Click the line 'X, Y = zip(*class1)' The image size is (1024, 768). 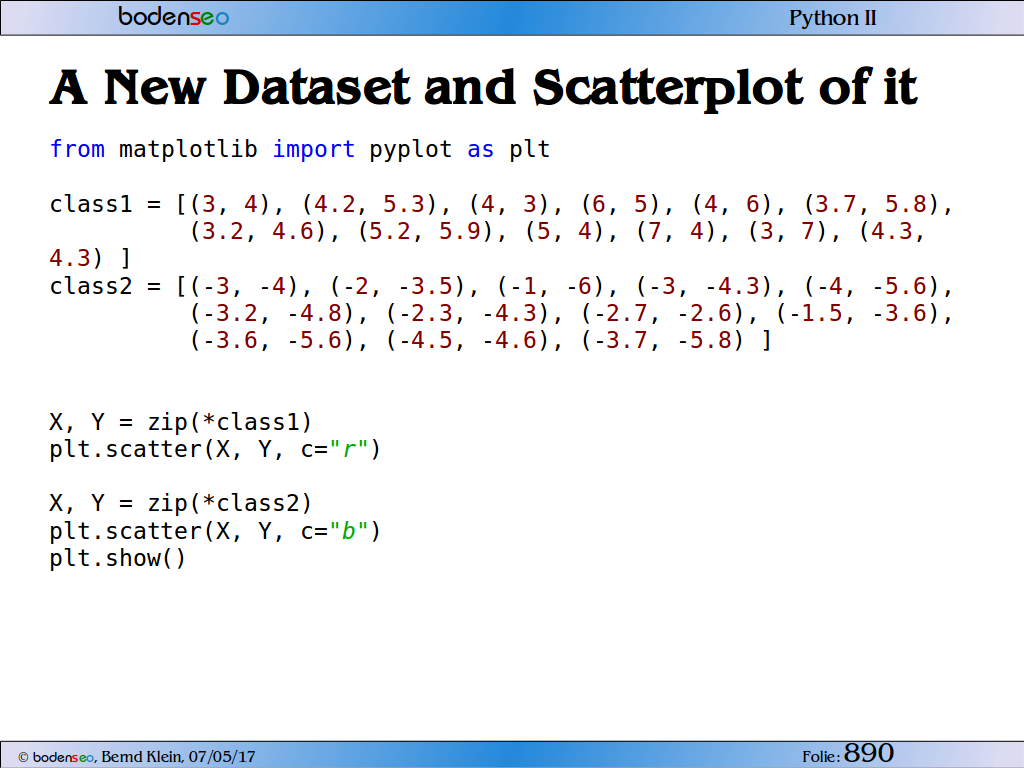[x=181, y=422]
